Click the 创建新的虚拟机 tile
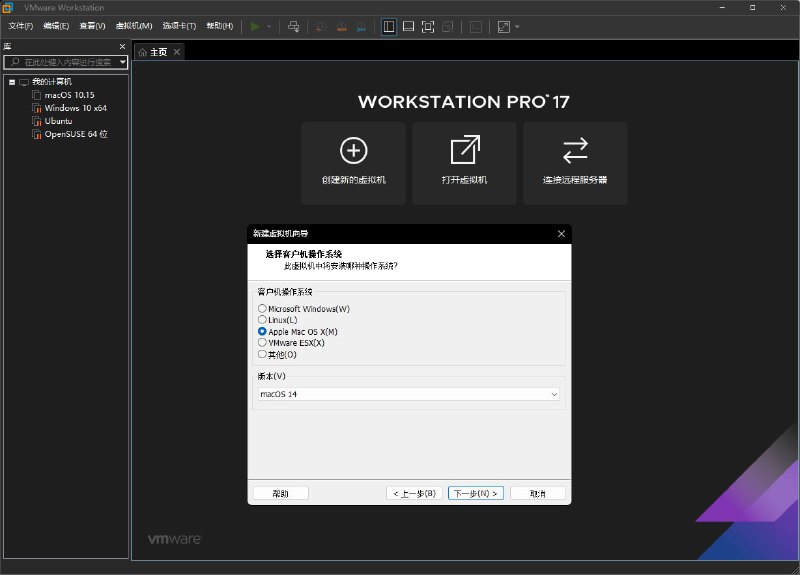This screenshot has width=800, height=575. [x=354, y=163]
